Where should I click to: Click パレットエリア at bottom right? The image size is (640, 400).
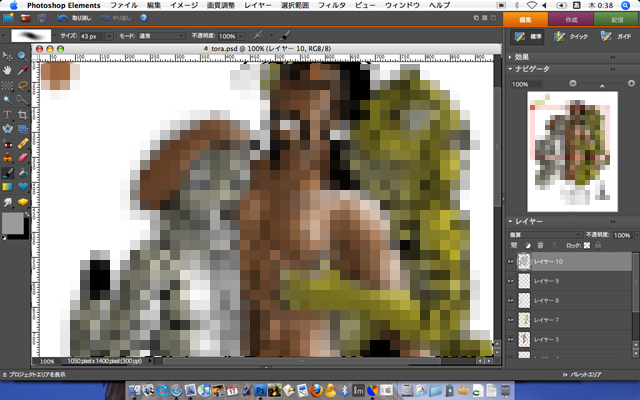(582, 374)
